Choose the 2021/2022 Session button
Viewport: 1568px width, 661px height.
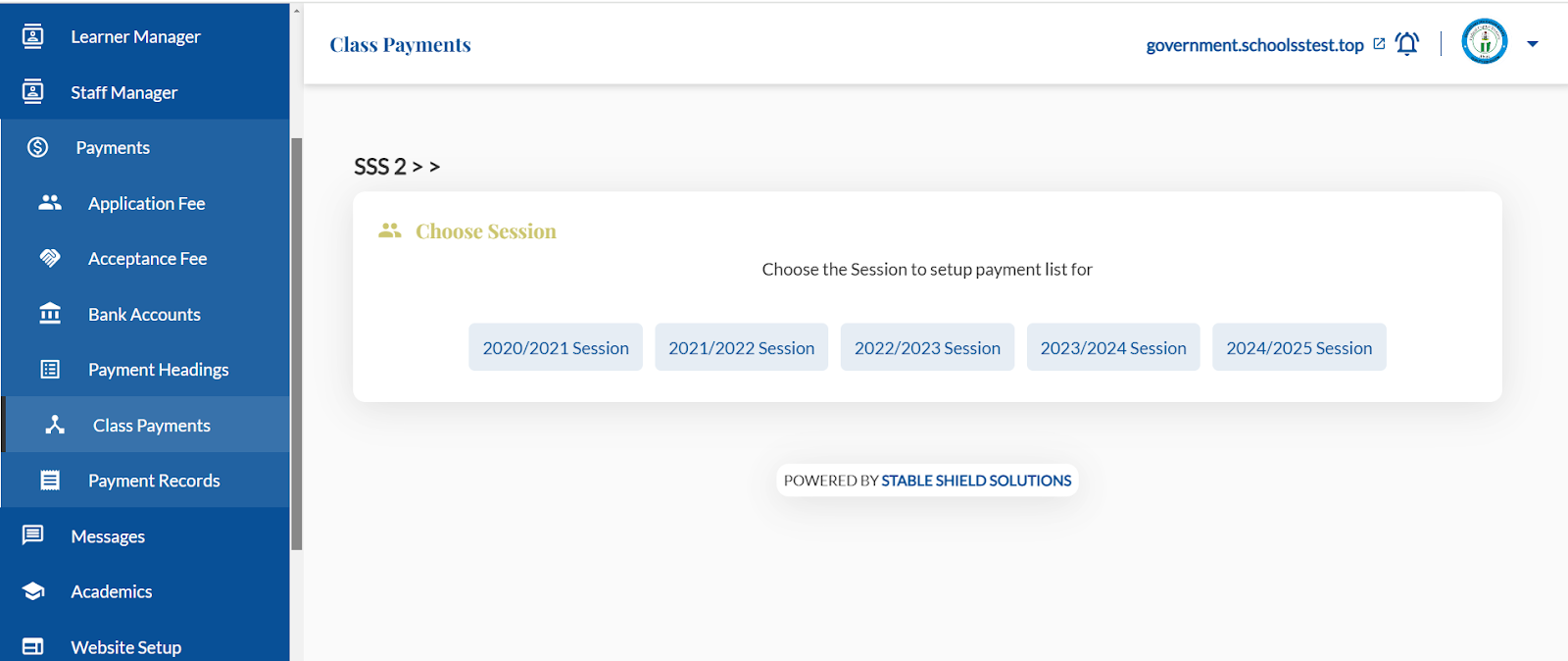tap(742, 347)
